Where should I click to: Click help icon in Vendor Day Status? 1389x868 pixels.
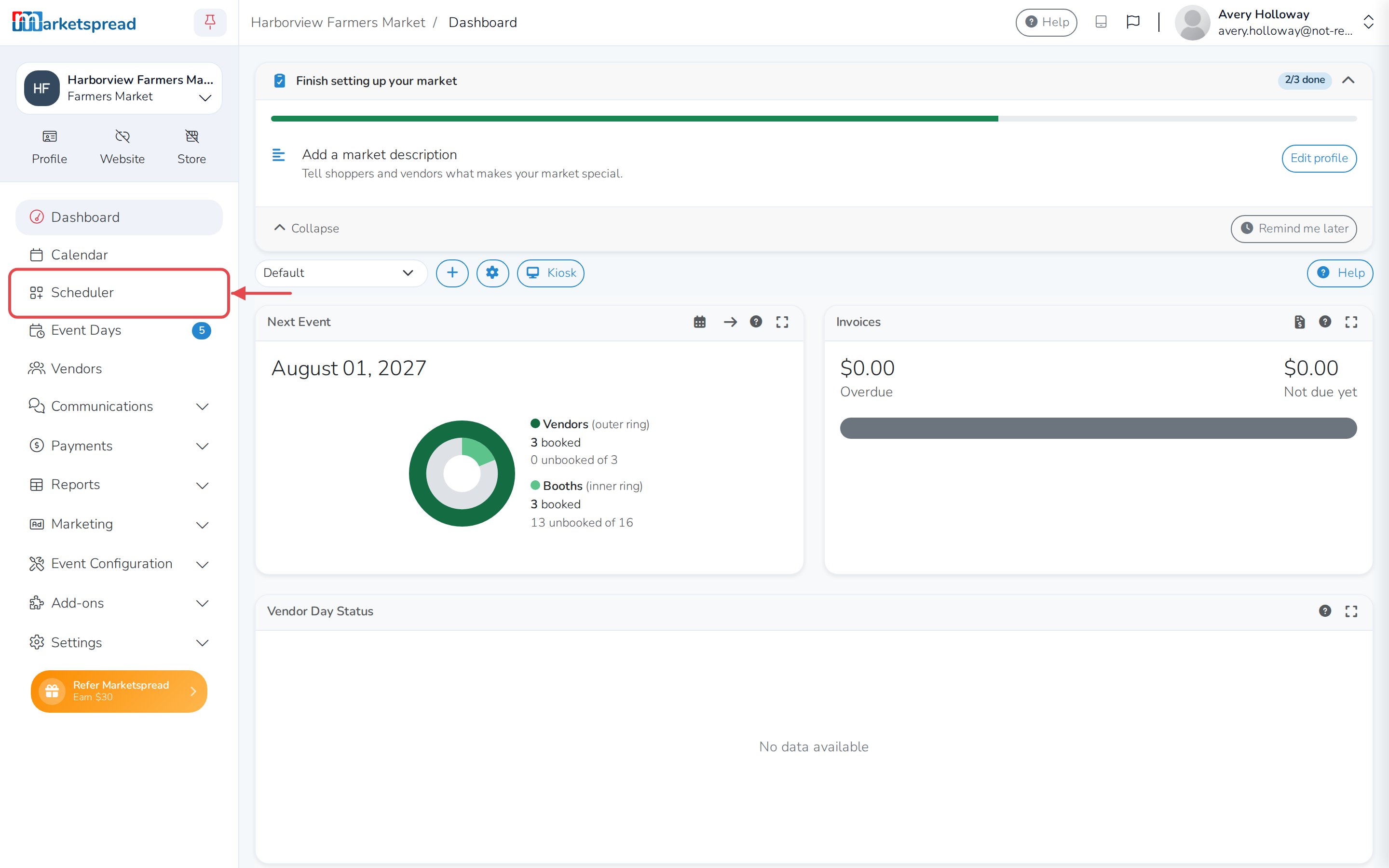click(1325, 611)
